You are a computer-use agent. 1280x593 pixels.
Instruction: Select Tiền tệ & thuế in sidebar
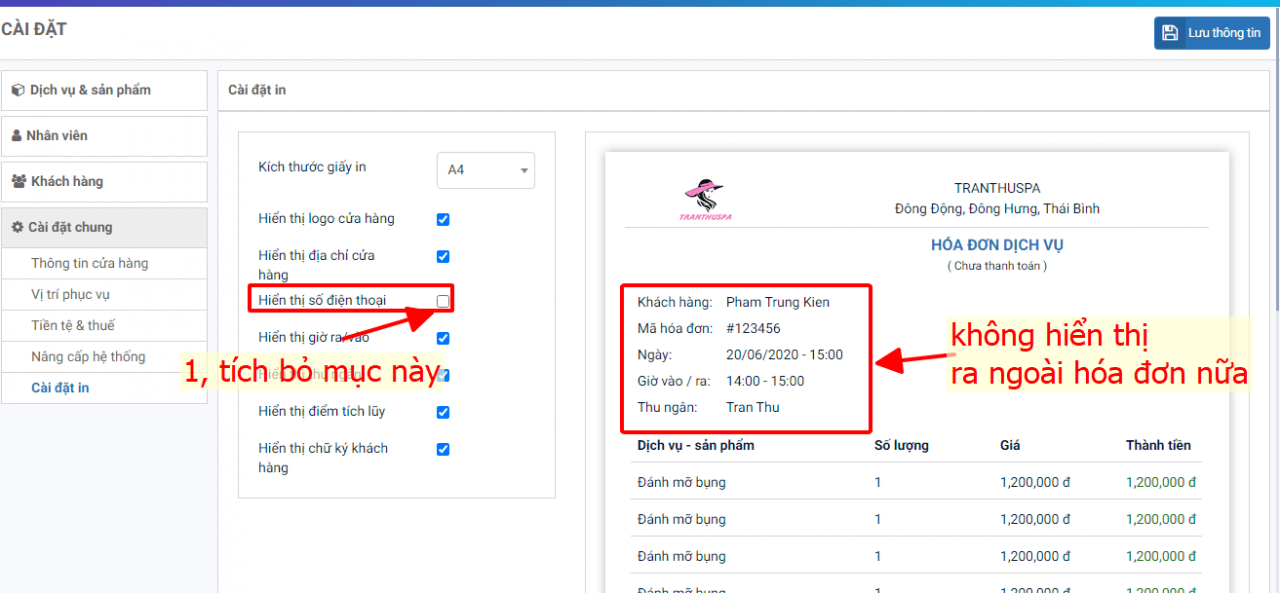(x=73, y=325)
